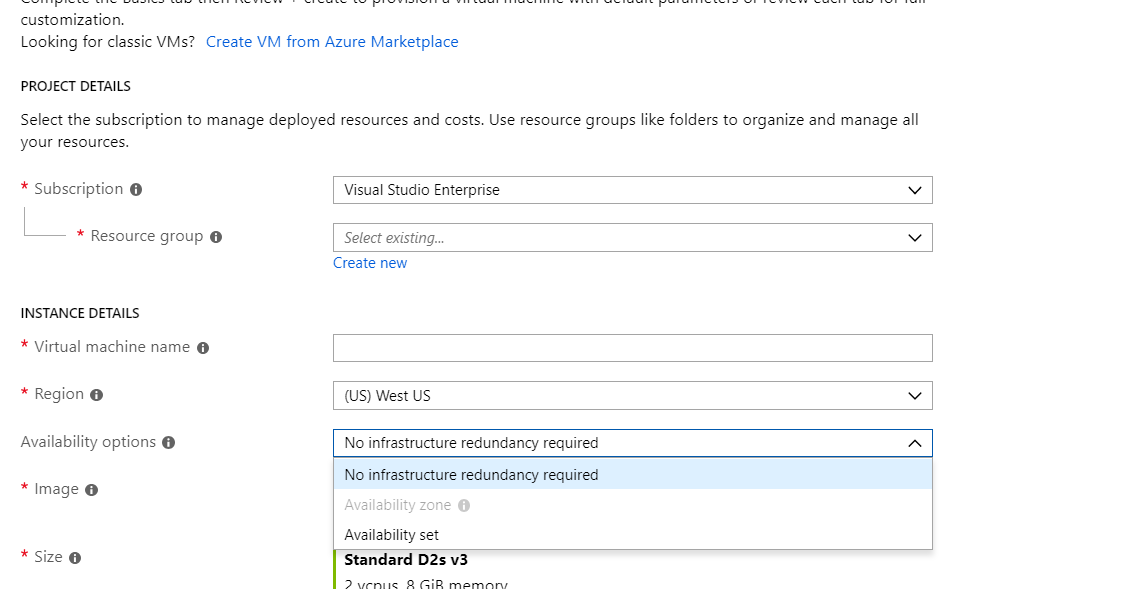Click Create new resource group link
This screenshot has width=1122, height=589.
(x=370, y=263)
